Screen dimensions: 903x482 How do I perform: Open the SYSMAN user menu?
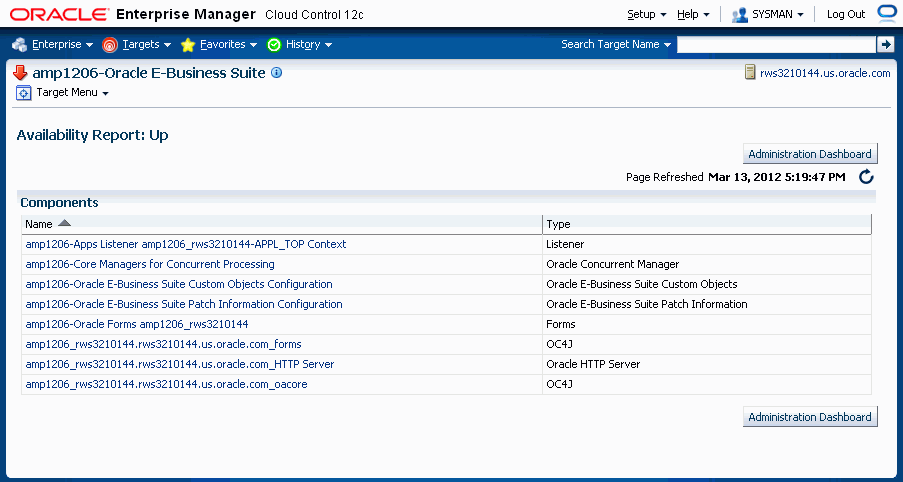click(x=777, y=15)
